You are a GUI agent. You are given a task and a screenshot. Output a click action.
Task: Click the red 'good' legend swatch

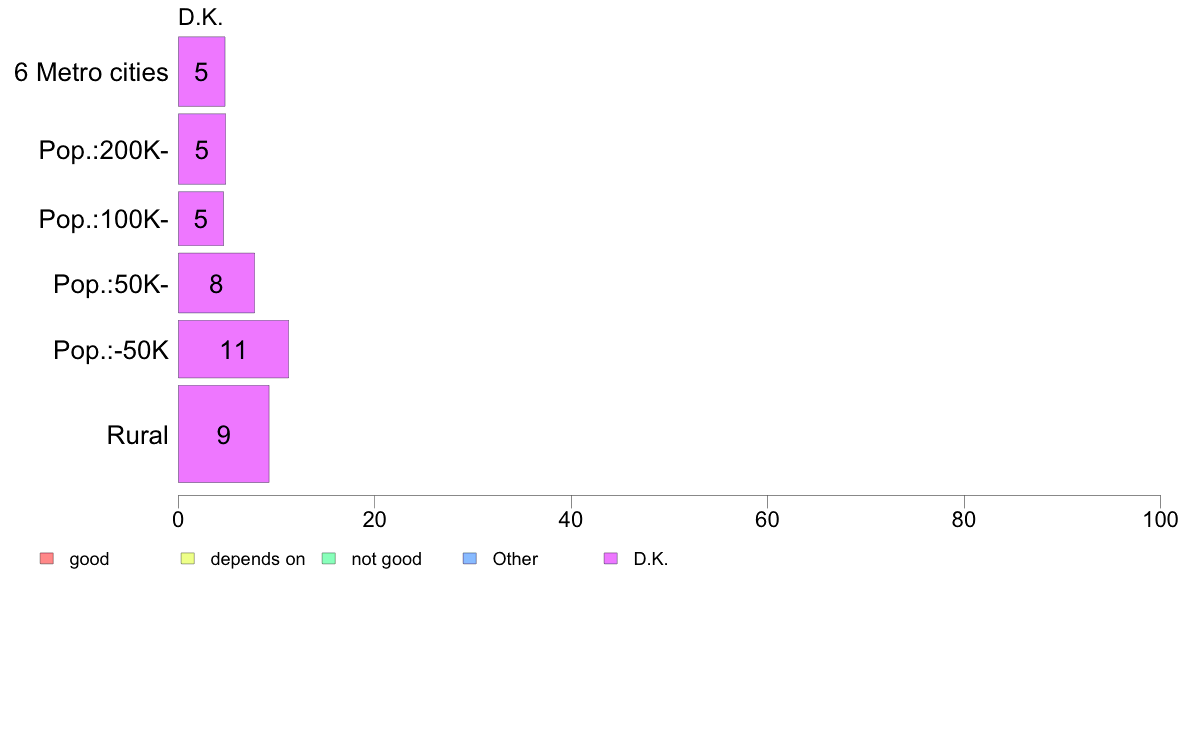tap(47, 559)
